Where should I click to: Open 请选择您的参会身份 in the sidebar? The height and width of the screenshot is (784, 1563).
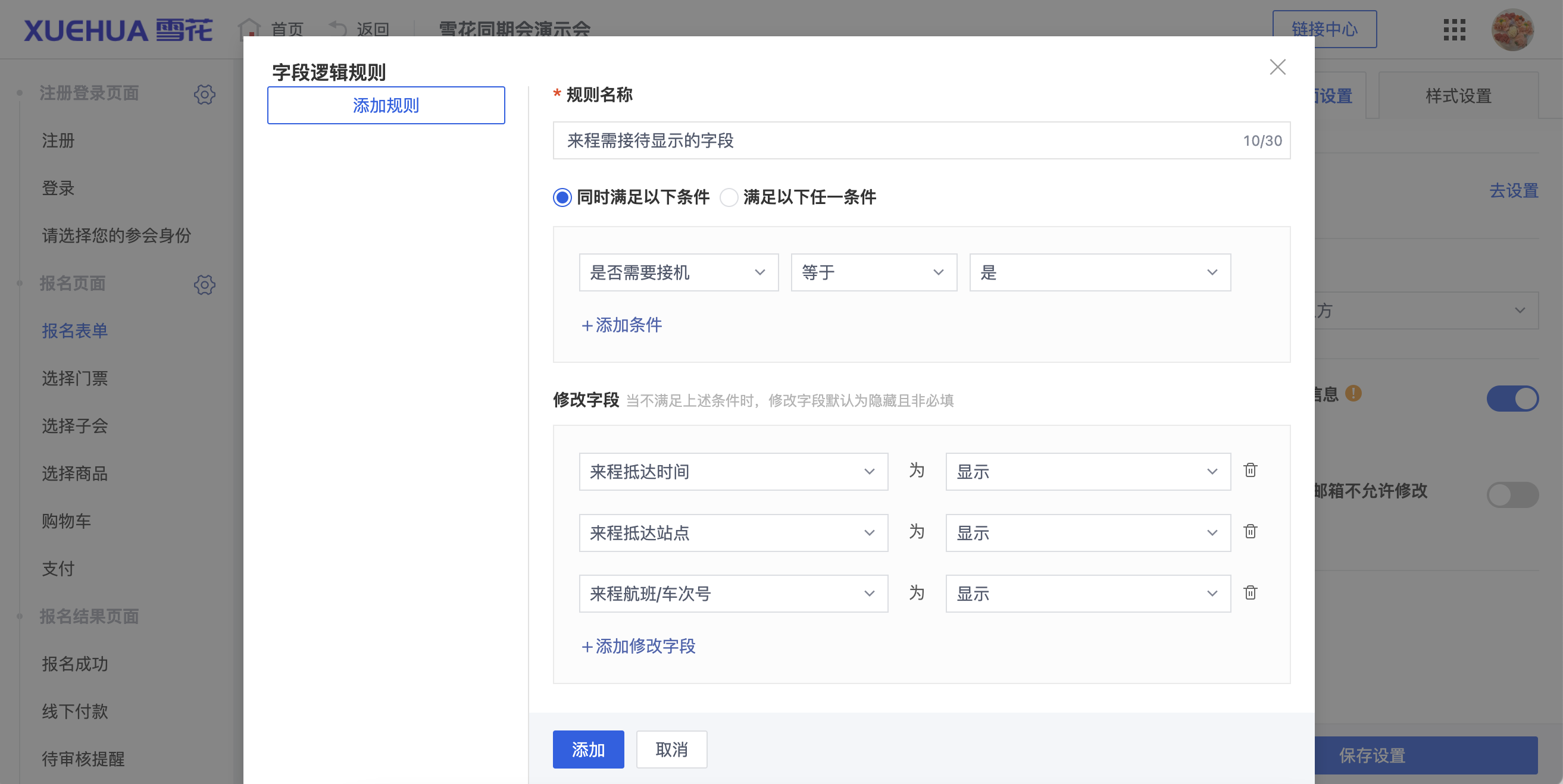[x=116, y=236]
